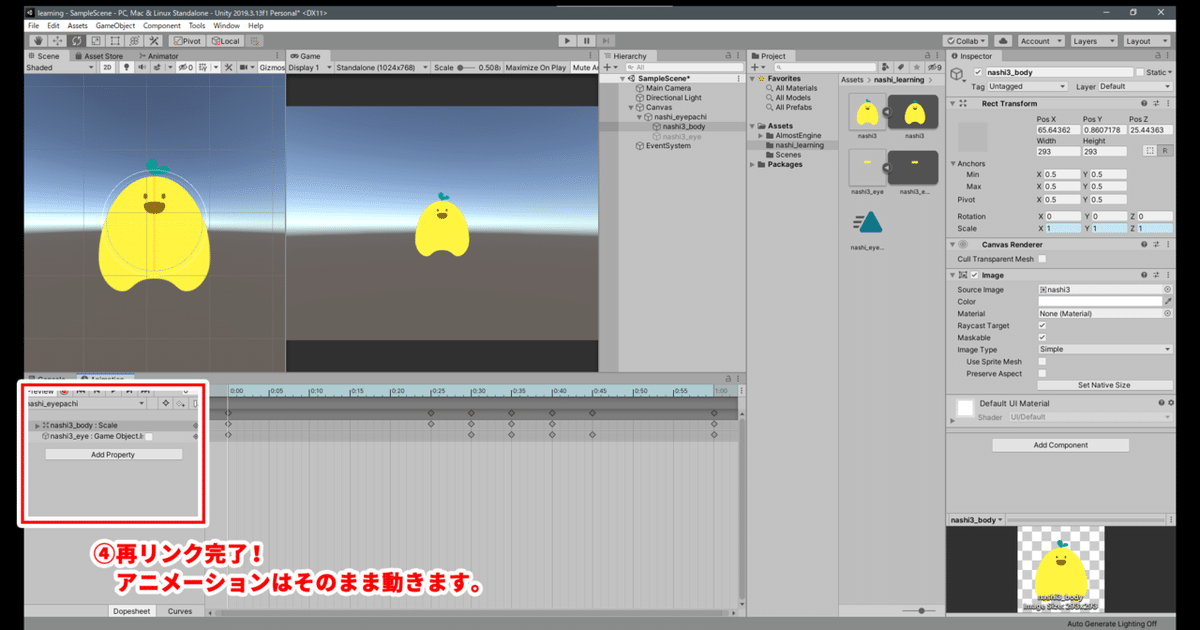Select the Move tool in the toolbar
This screenshot has height=630, width=1200.
[57, 41]
